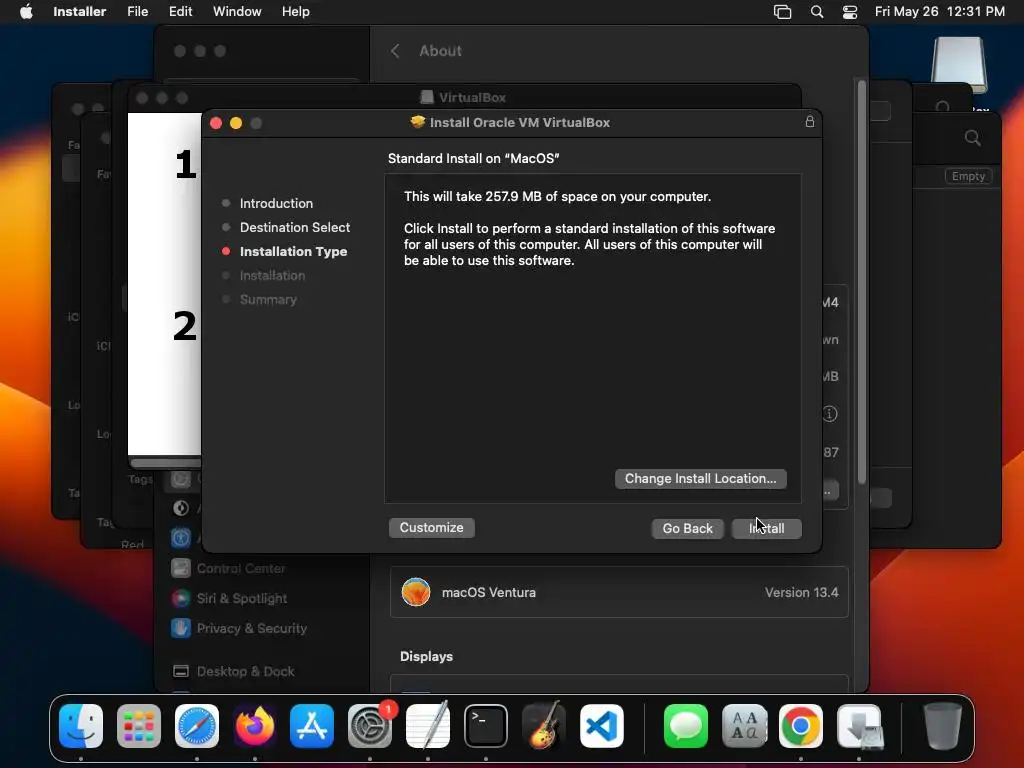Open Google Chrome from the Dock
Viewport: 1024px width, 768px height.
click(x=801, y=726)
